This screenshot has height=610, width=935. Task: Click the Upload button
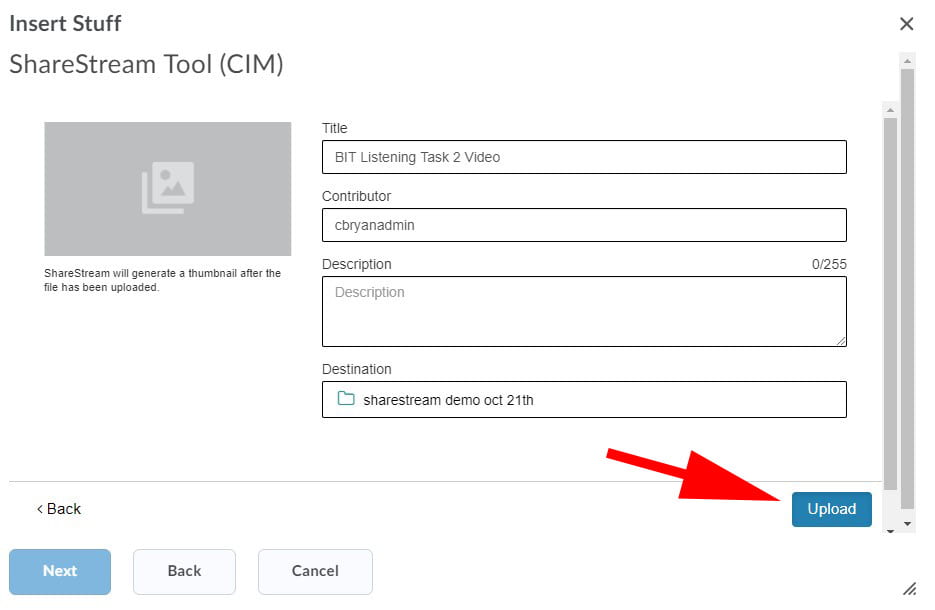click(831, 509)
